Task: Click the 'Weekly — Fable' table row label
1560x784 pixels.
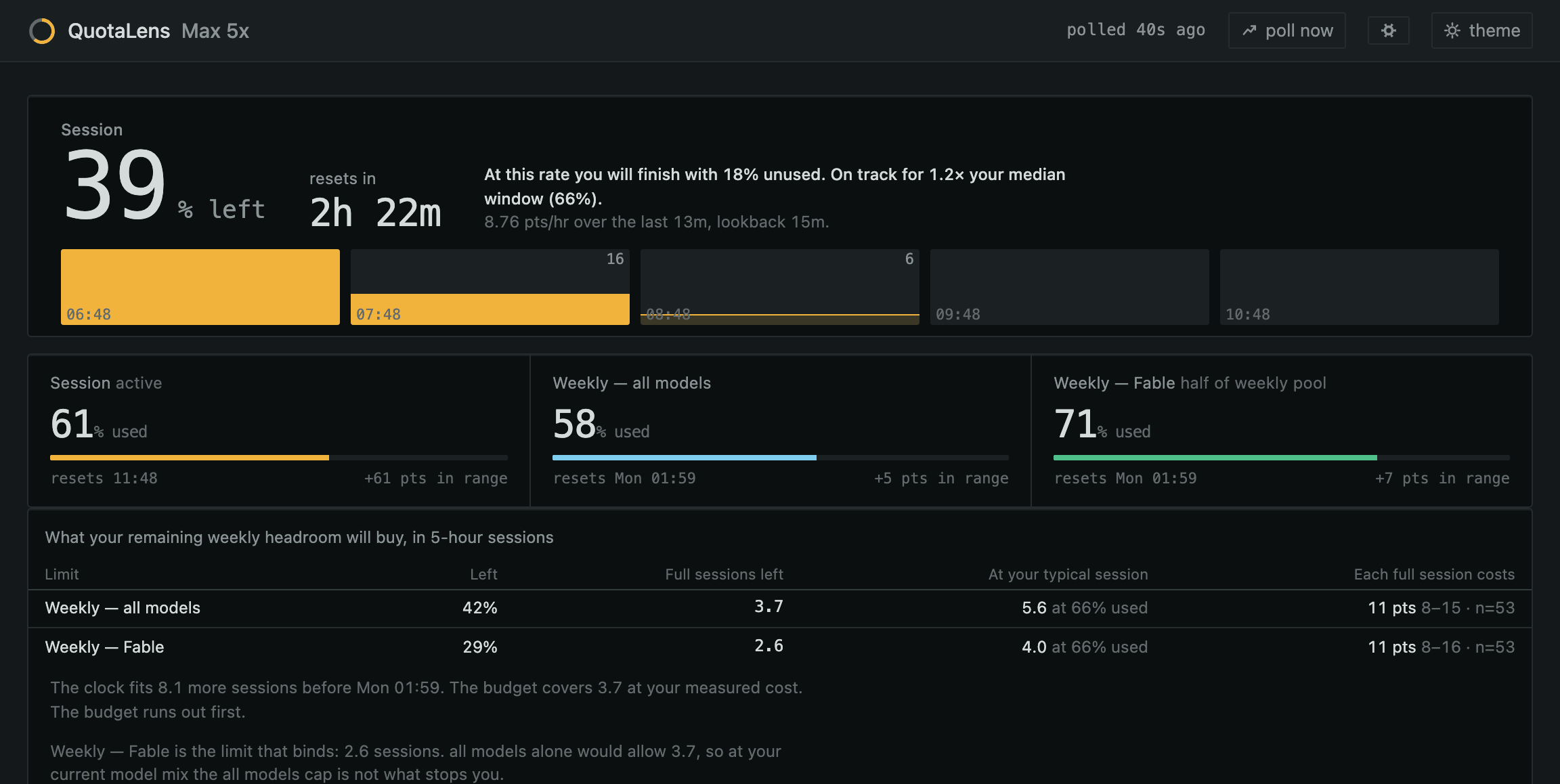Action: [x=104, y=647]
